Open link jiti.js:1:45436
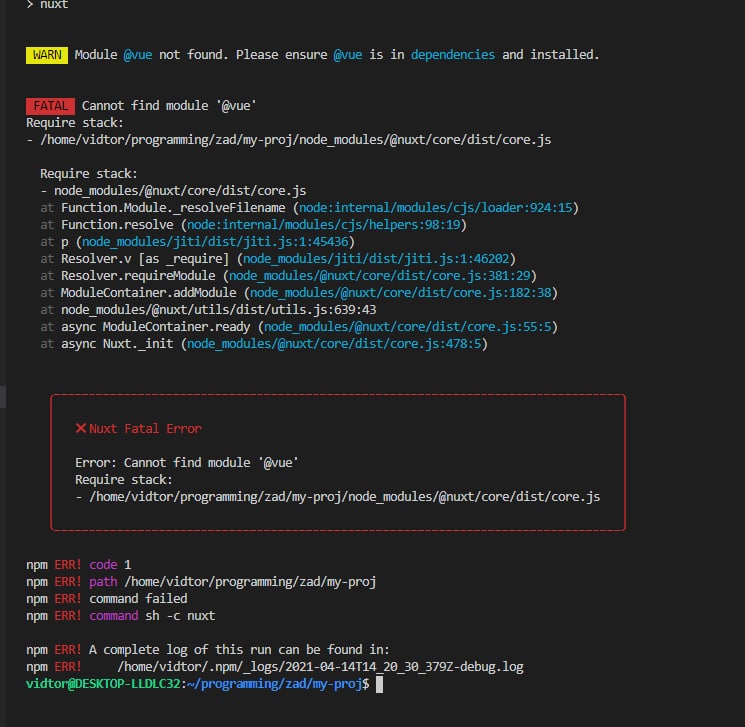The height and width of the screenshot is (727, 745). [215, 242]
